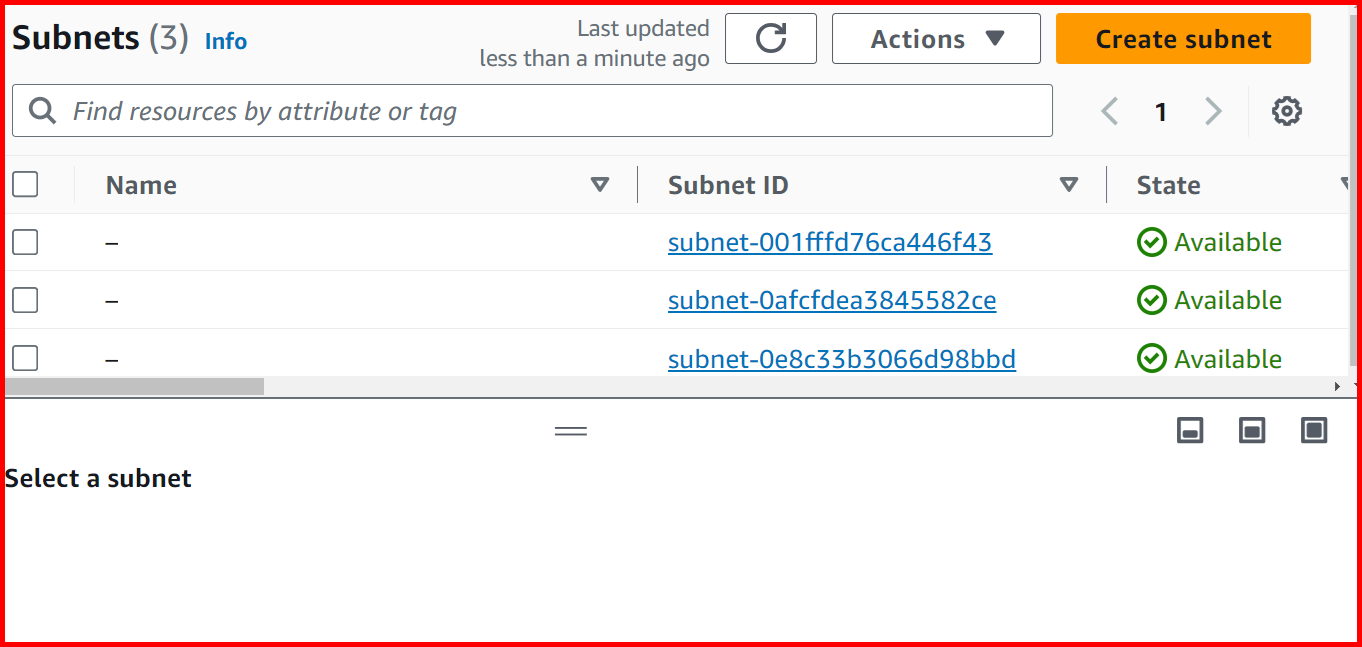Select the bottom split panel layout icon
Image resolution: width=1362 pixels, height=647 pixels.
coord(1189,429)
